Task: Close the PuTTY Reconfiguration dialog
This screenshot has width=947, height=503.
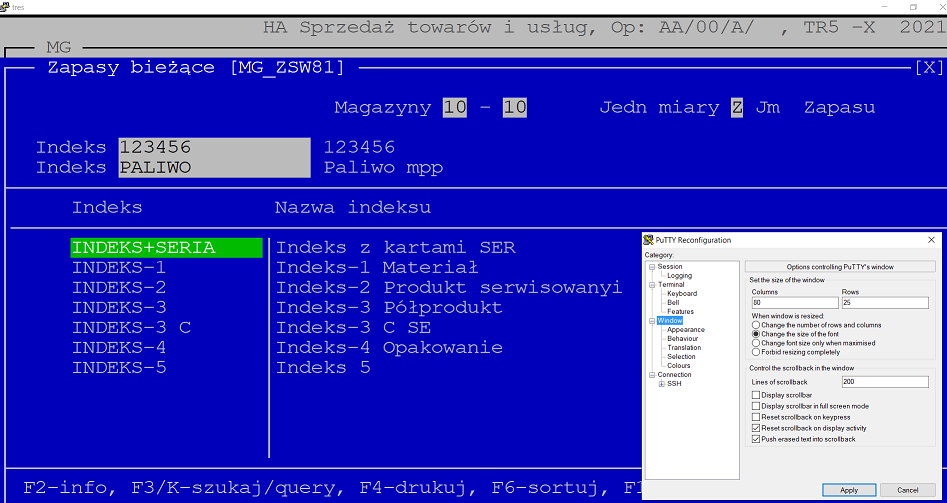Action: click(x=931, y=240)
